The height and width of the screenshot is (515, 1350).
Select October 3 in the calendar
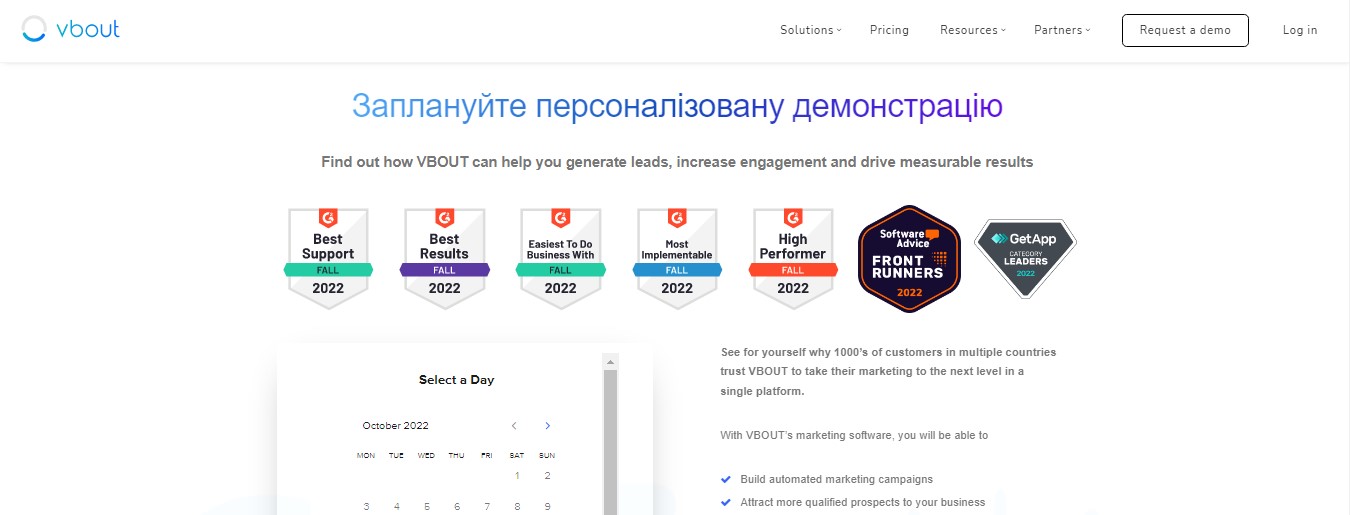click(x=366, y=507)
